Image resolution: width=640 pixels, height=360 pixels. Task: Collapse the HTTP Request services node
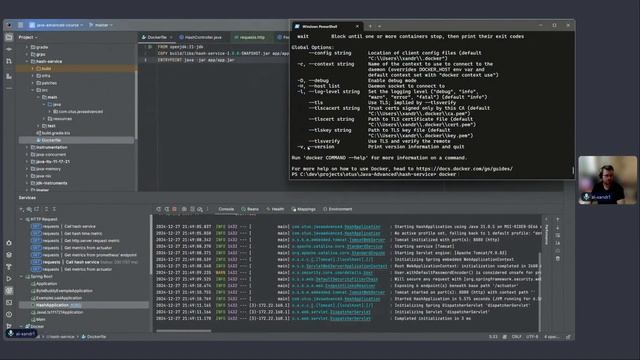coord(22,219)
